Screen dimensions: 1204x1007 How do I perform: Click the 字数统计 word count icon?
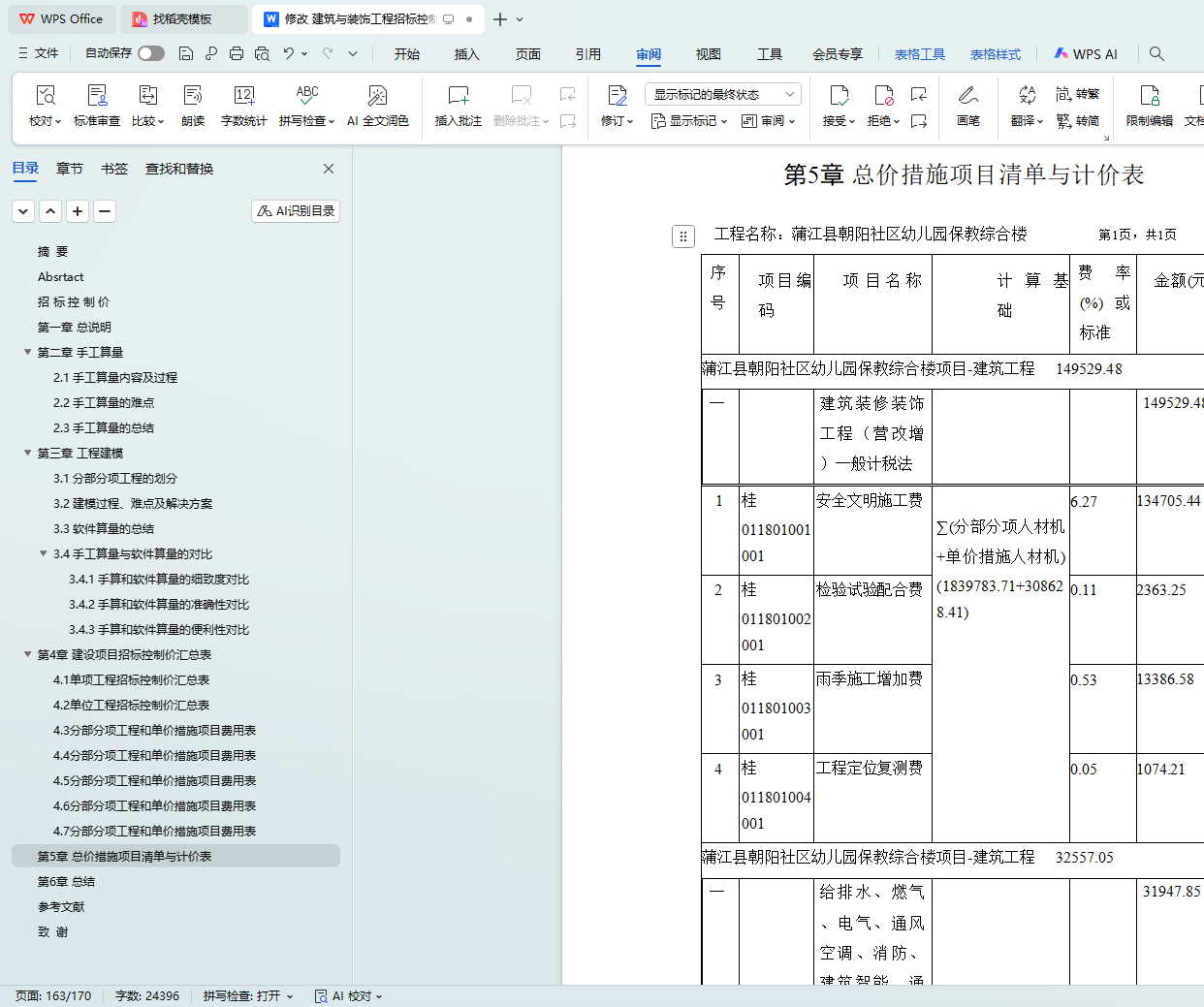coord(243,96)
